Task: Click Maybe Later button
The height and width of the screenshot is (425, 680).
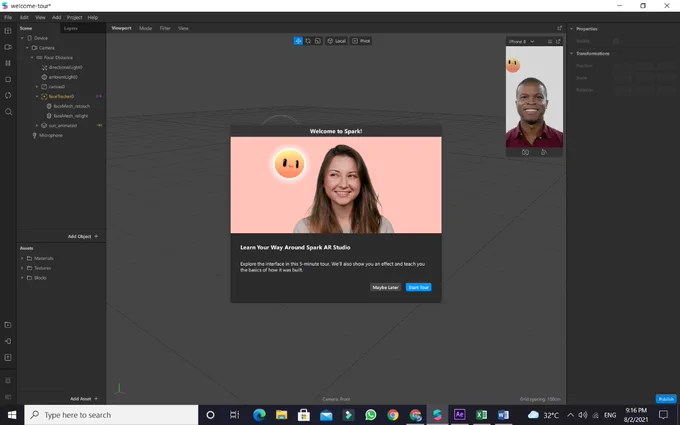Action: point(385,287)
